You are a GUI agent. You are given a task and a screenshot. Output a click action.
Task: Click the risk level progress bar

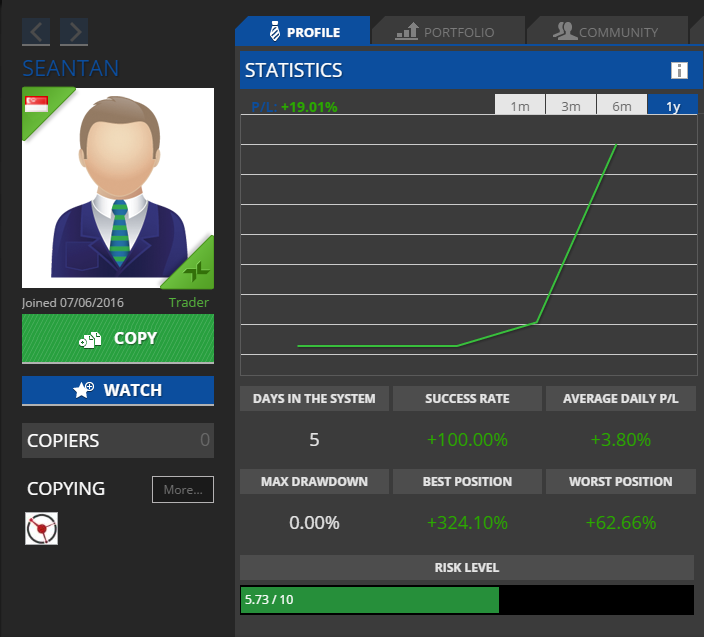(466, 600)
